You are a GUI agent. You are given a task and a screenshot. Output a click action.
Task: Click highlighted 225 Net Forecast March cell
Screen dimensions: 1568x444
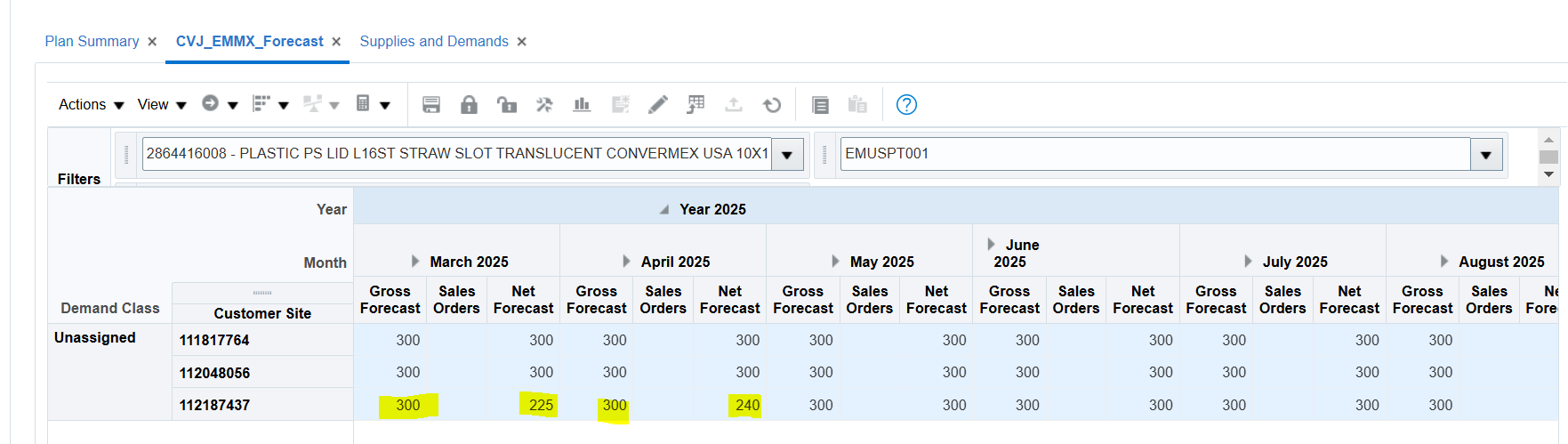click(x=524, y=405)
